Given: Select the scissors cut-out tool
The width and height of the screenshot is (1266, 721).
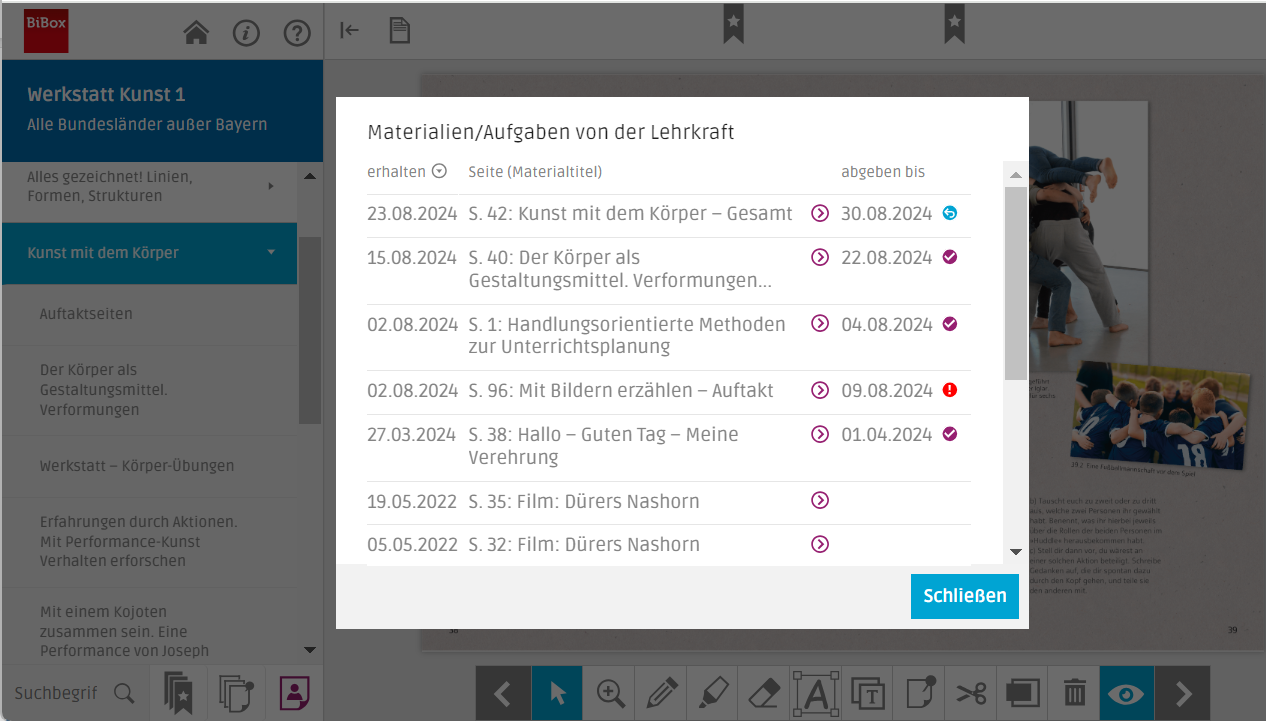Looking at the screenshot, I should [x=971, y=693].
